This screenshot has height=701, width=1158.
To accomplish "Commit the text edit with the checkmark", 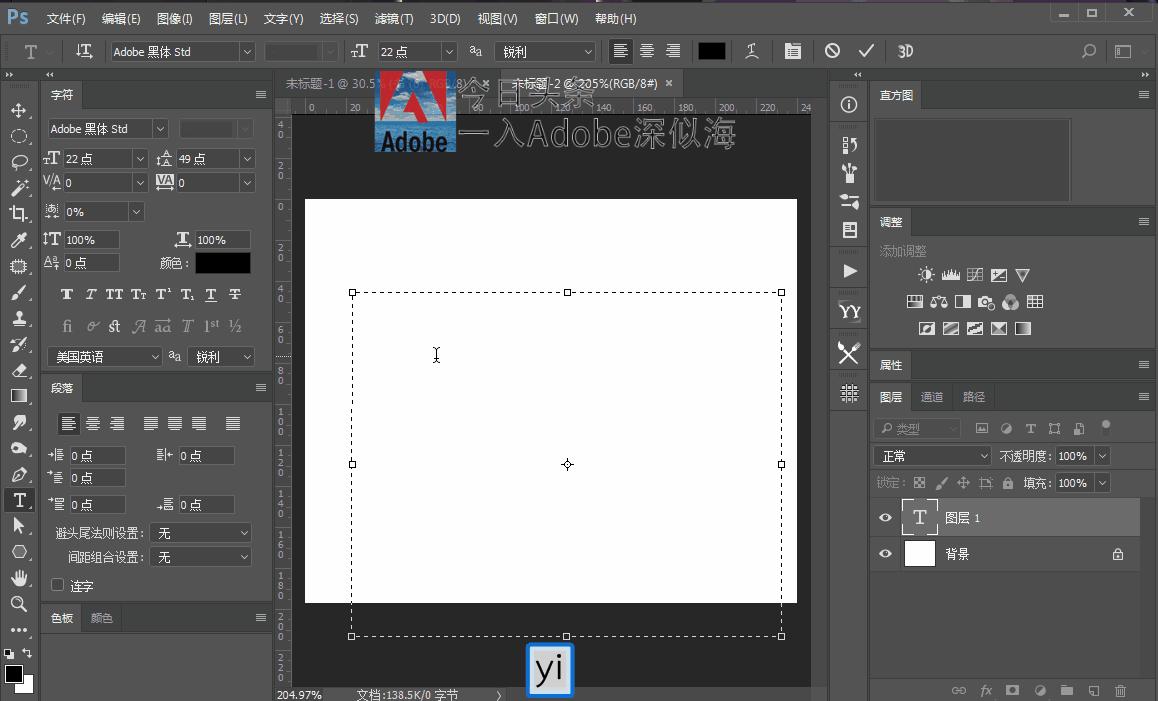I will pyautogui.click(x=866, y=51).
